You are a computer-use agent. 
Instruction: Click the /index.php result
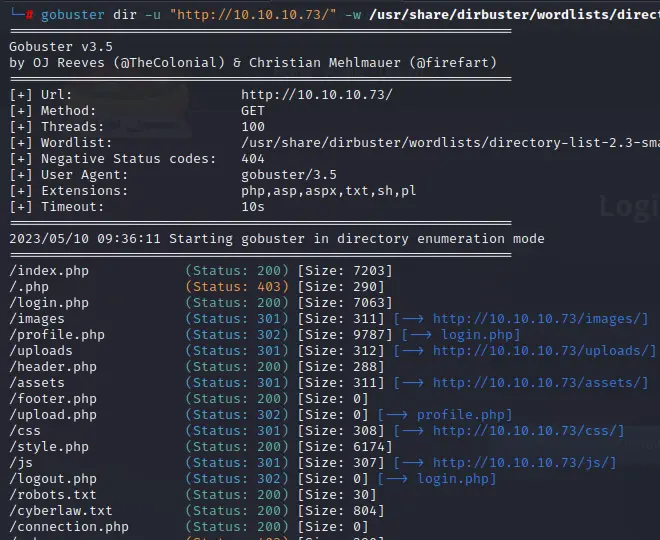tap(49, 271)
